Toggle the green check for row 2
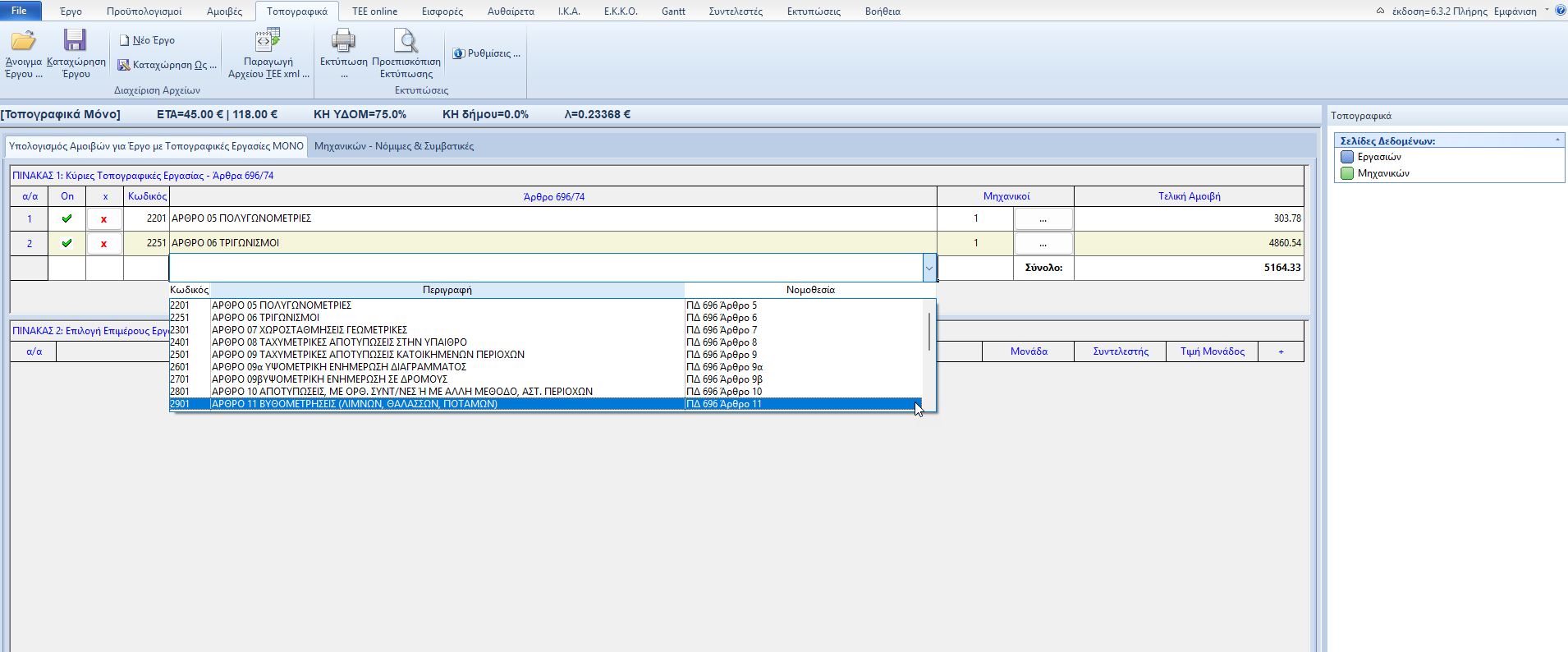This screenshot has height=652, width=1568. (67, 243)
